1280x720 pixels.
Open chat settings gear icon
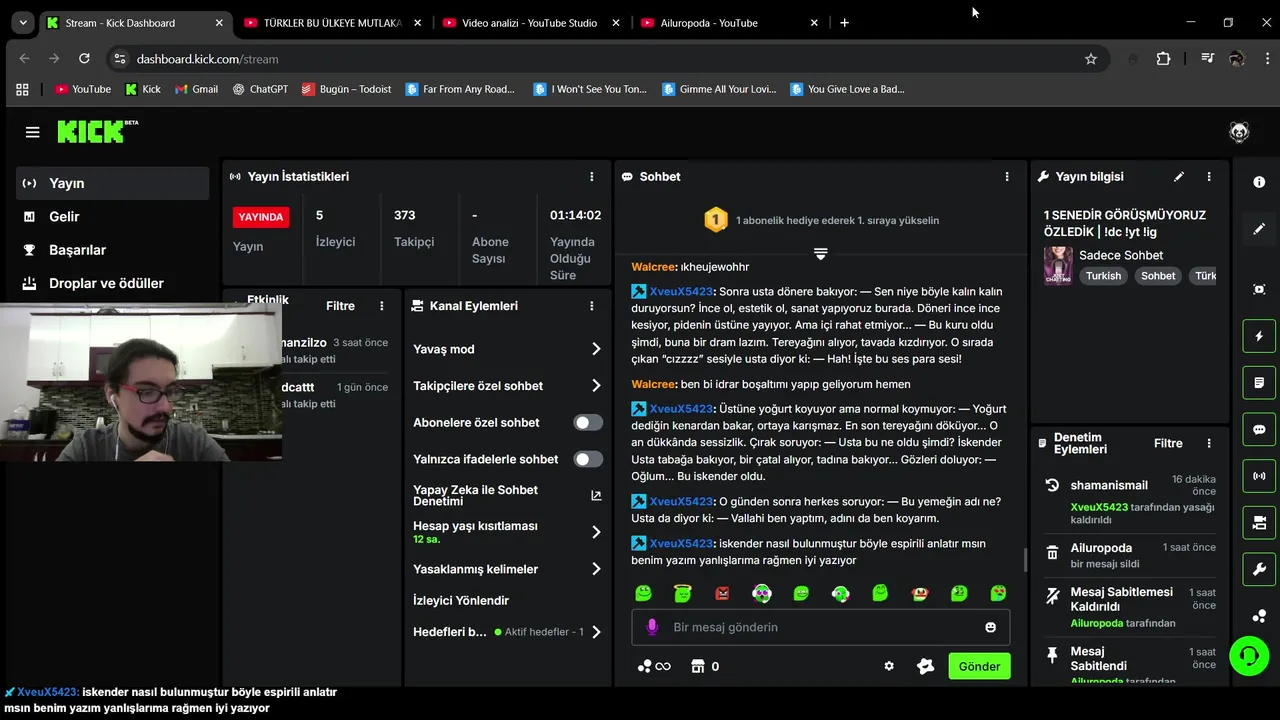889,666
